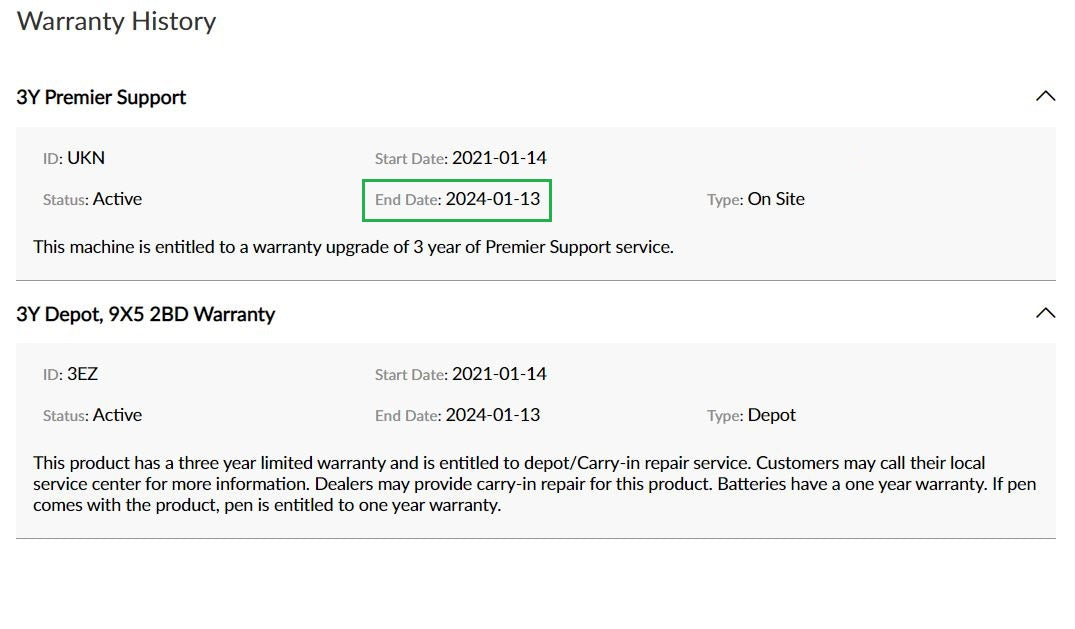This screenshot has height=629, width=1075.
Task: Collapse the 3Y Premier Support section chevron
Action: pos(1045,97)
